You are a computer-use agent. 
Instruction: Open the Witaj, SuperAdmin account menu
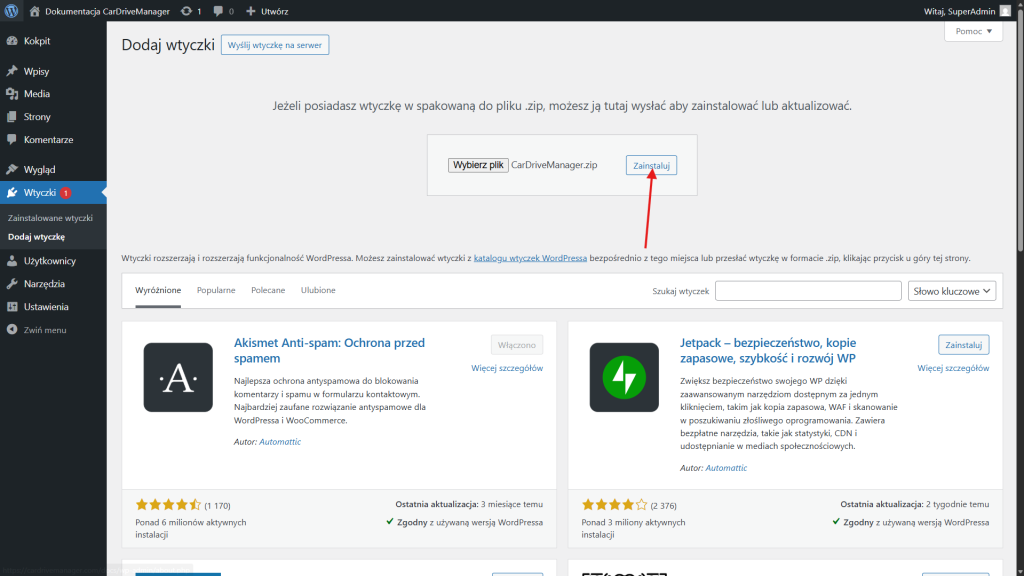[x=960, y=10]
